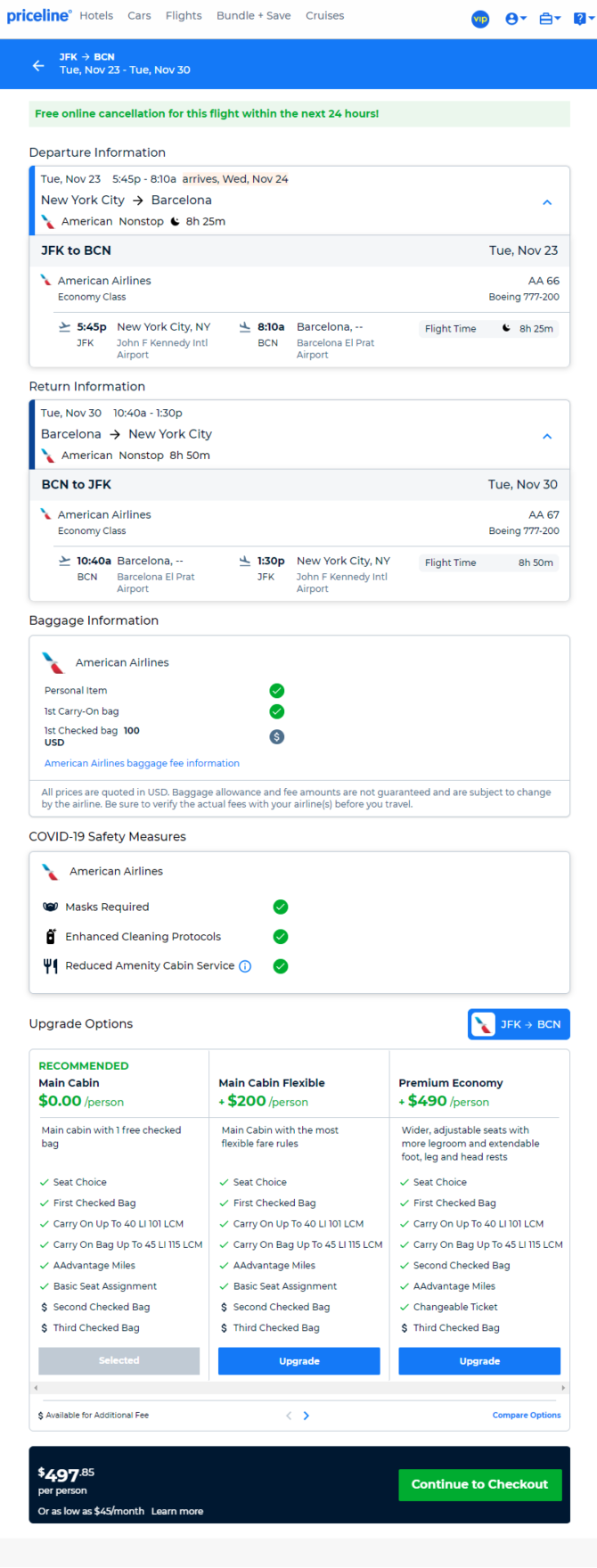The height and width of the screenshot is (1568, 597).
Task: Go to Bundle + Save menu
Action: 254,16
